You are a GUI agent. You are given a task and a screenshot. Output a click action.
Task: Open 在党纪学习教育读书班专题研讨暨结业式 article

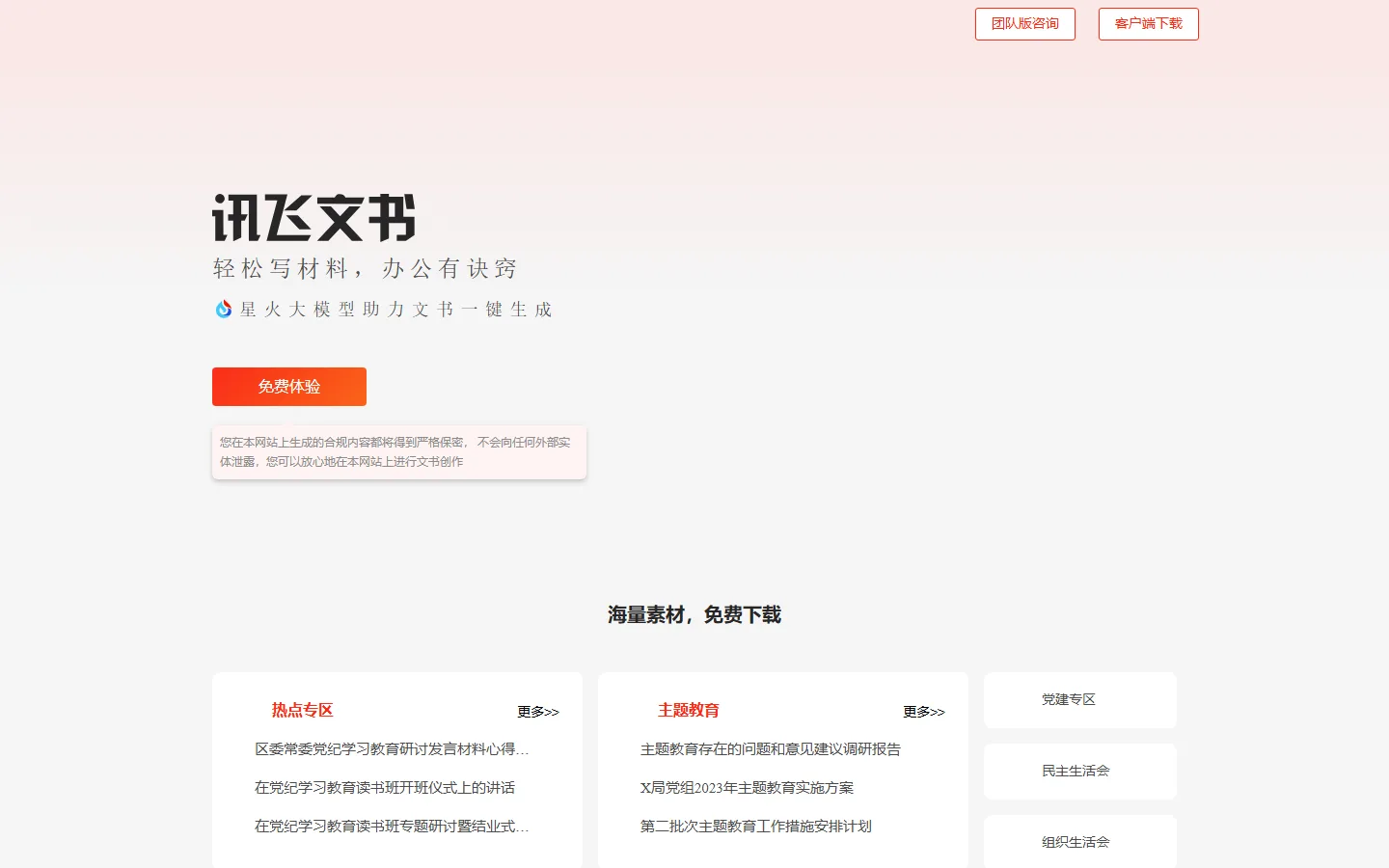392,827
